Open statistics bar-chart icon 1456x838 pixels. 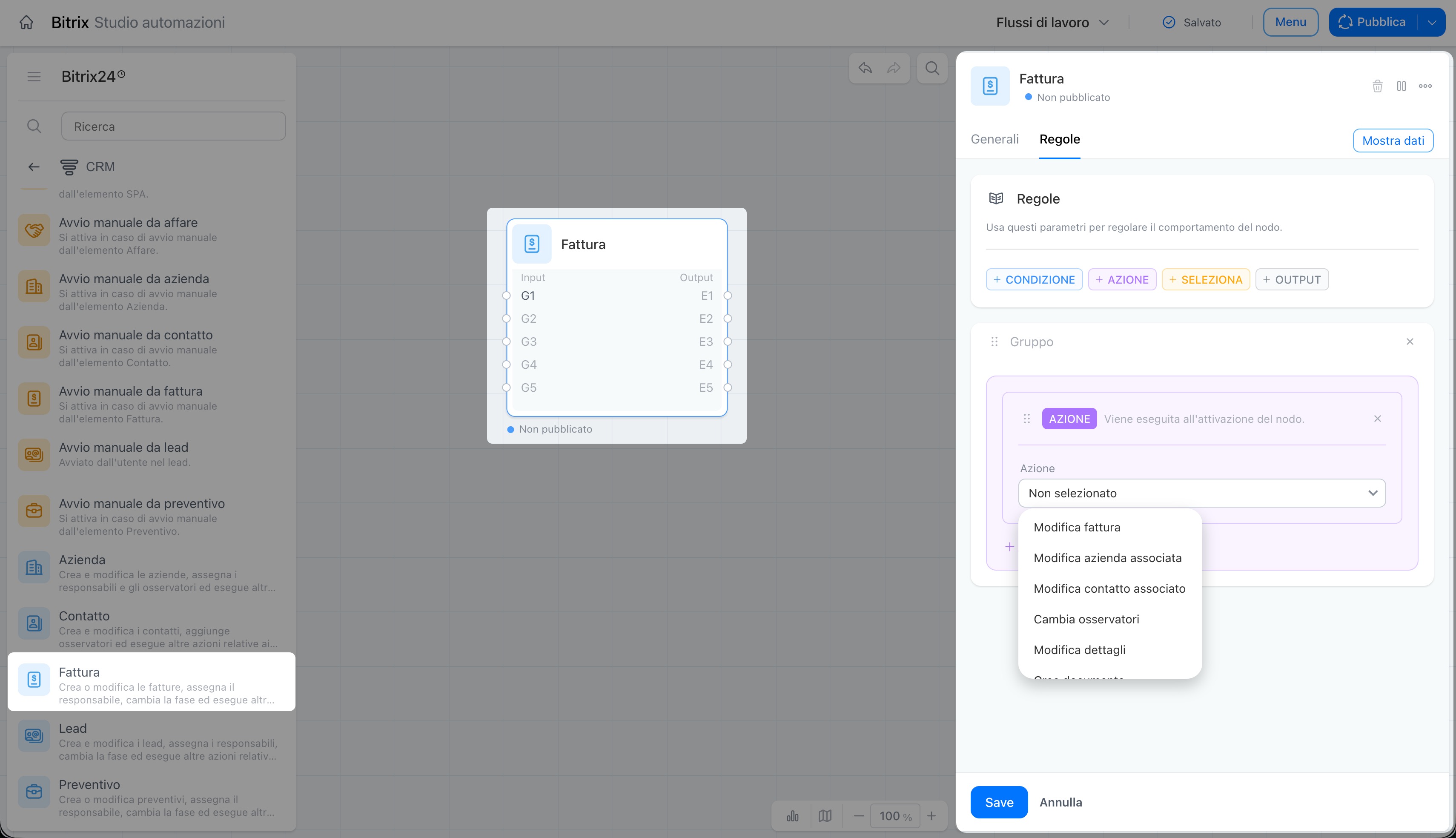793,816
